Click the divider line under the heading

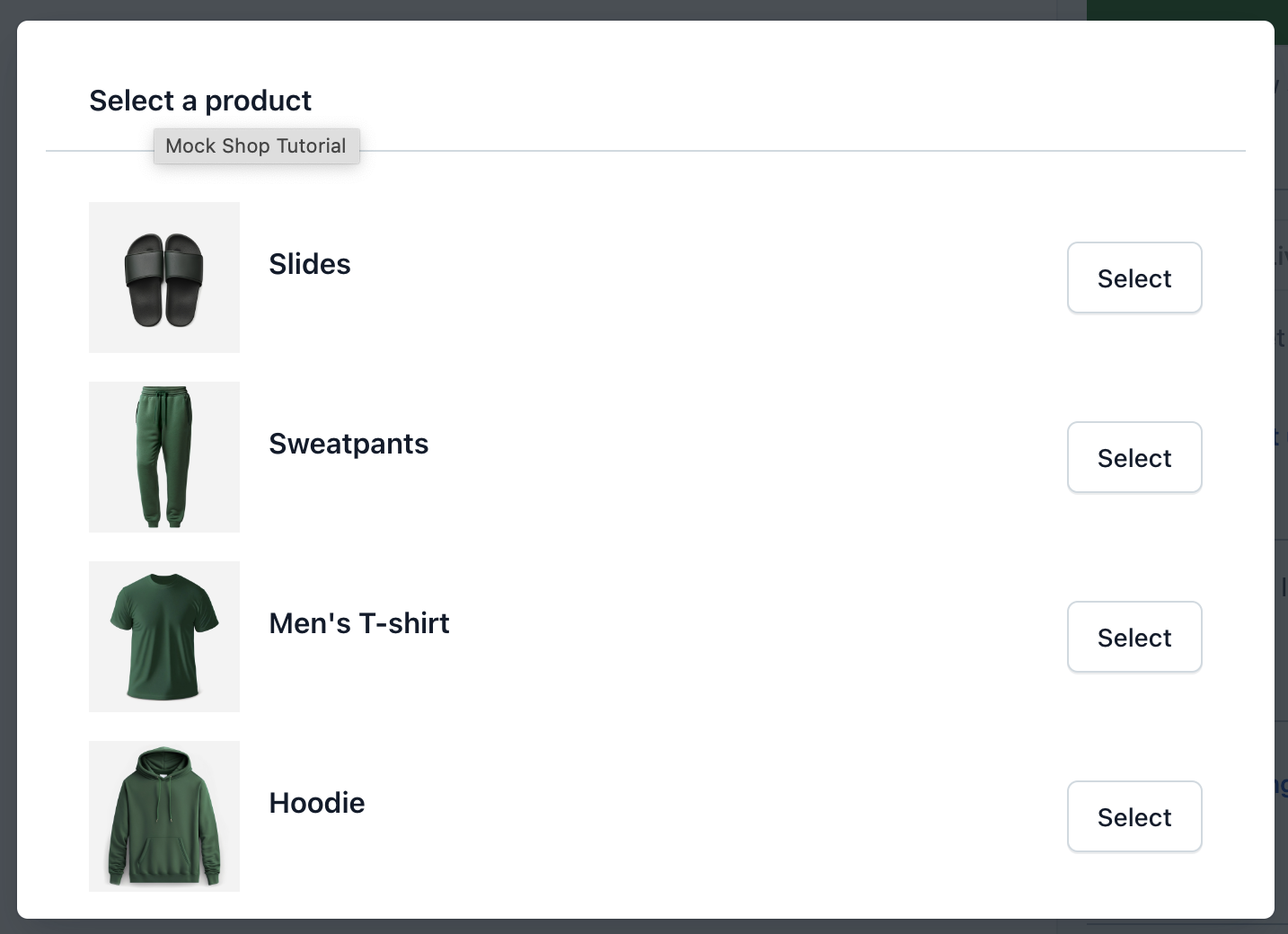(x=719, y=151)
